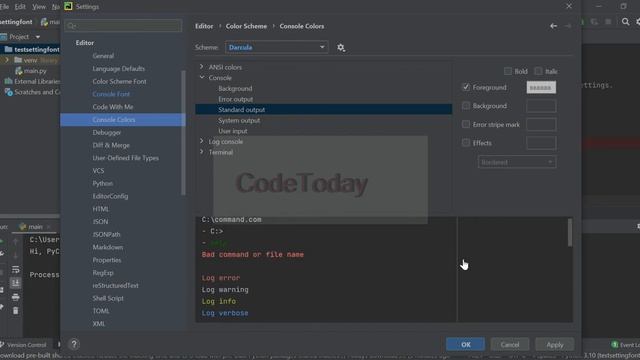
Task: Switch to main tab in Run panel
Action: 35,227
